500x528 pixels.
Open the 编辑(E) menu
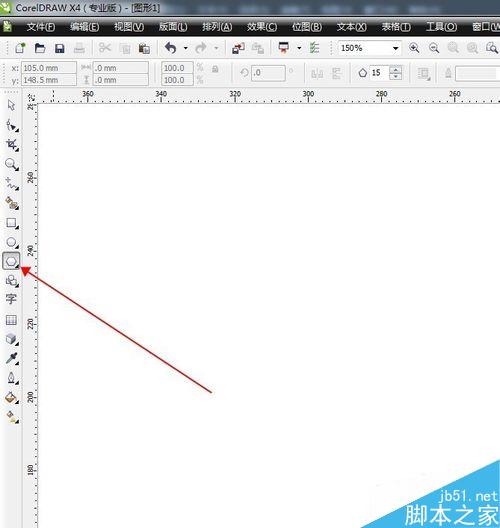pos(85,27)
